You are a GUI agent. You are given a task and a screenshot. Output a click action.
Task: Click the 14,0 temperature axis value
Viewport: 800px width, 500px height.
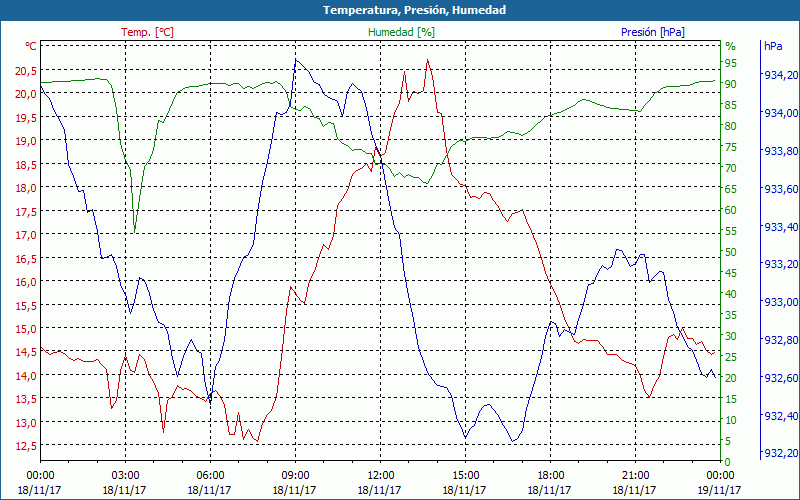(x=26, y=376)
